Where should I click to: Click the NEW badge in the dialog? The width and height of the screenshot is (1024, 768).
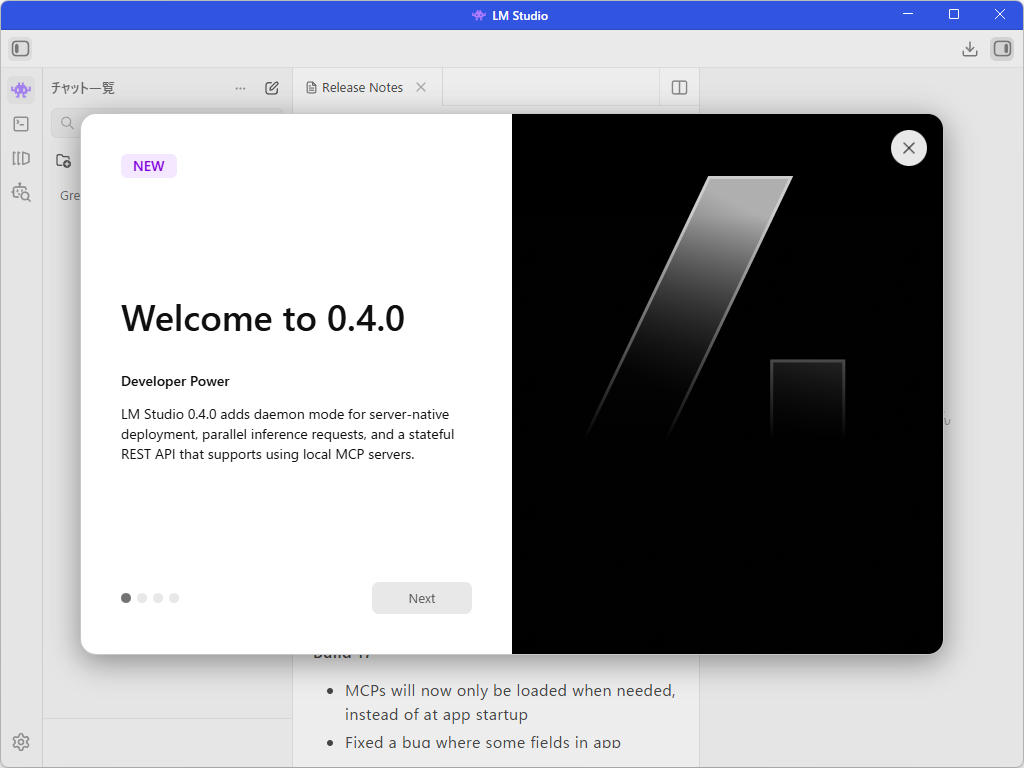click(x=148, y=166)
